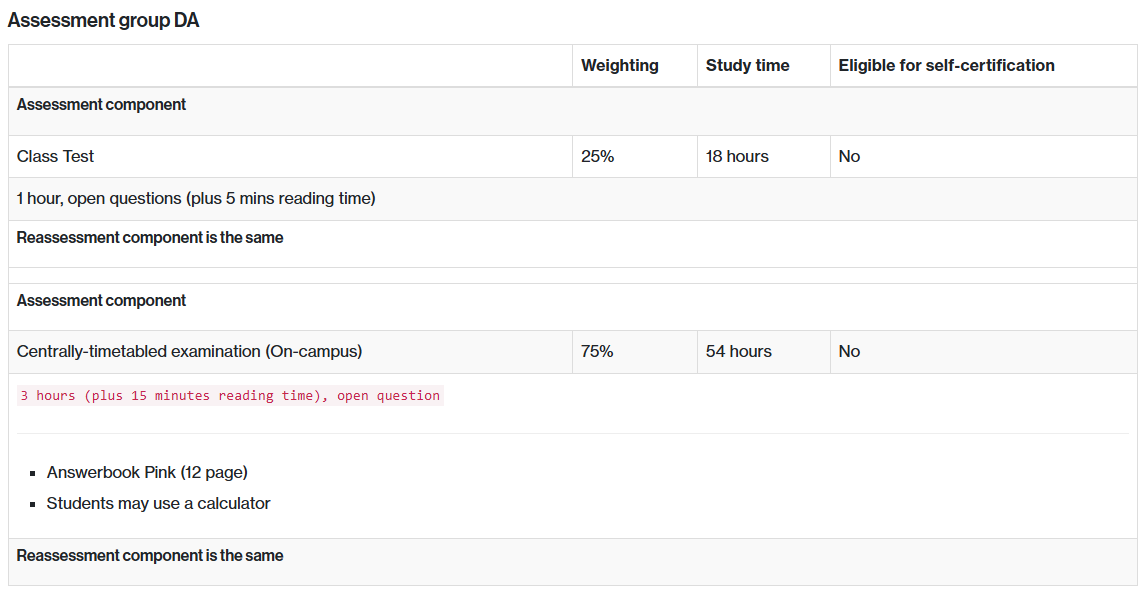Click the last "Reassessment component is the same" text

[150, 556]
